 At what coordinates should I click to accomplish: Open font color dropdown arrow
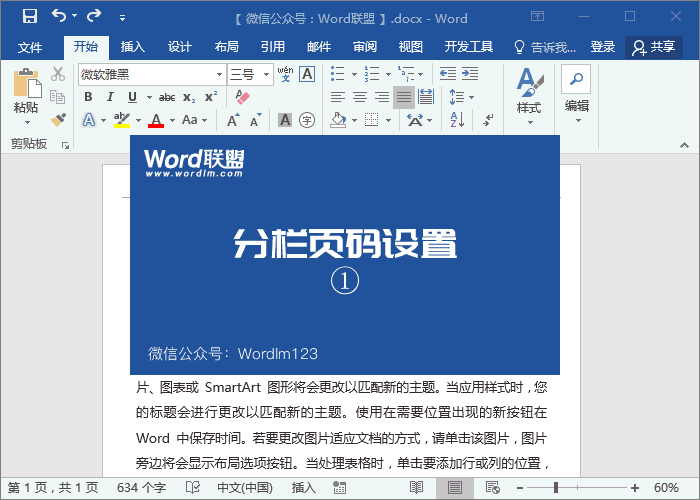coord(172,121)
